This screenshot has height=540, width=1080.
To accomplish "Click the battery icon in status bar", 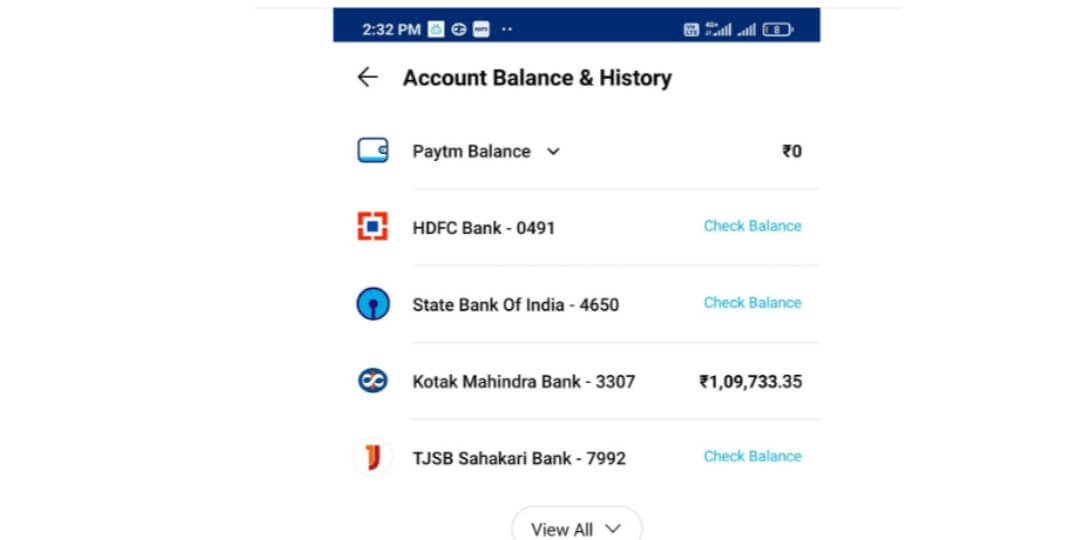I will pyautogui.click(x=777, y=30).
